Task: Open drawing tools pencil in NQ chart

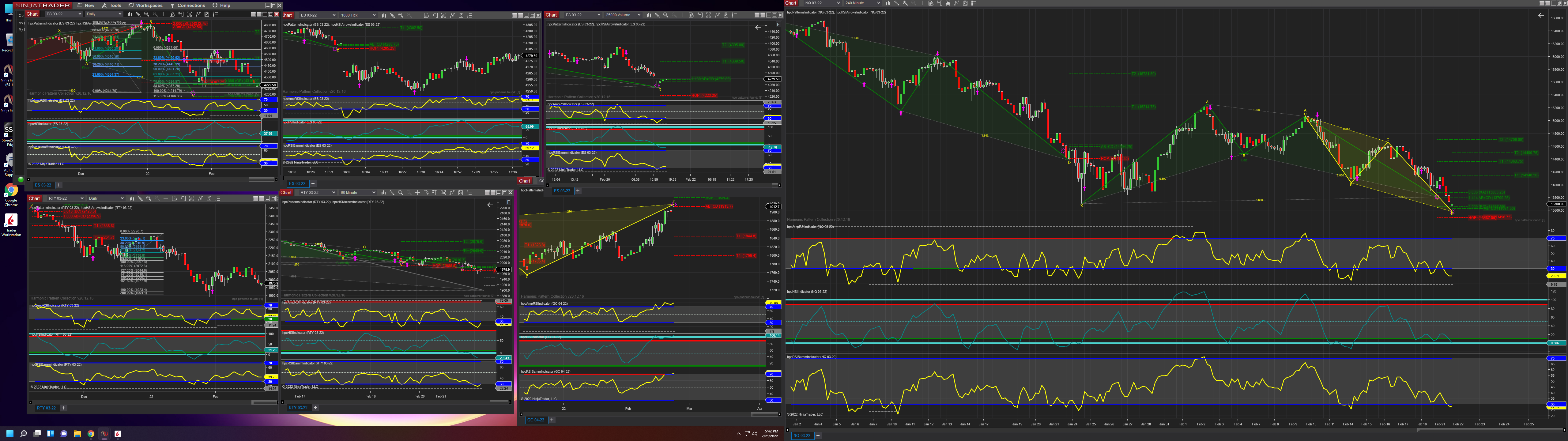Action: [x=897, y=3]
